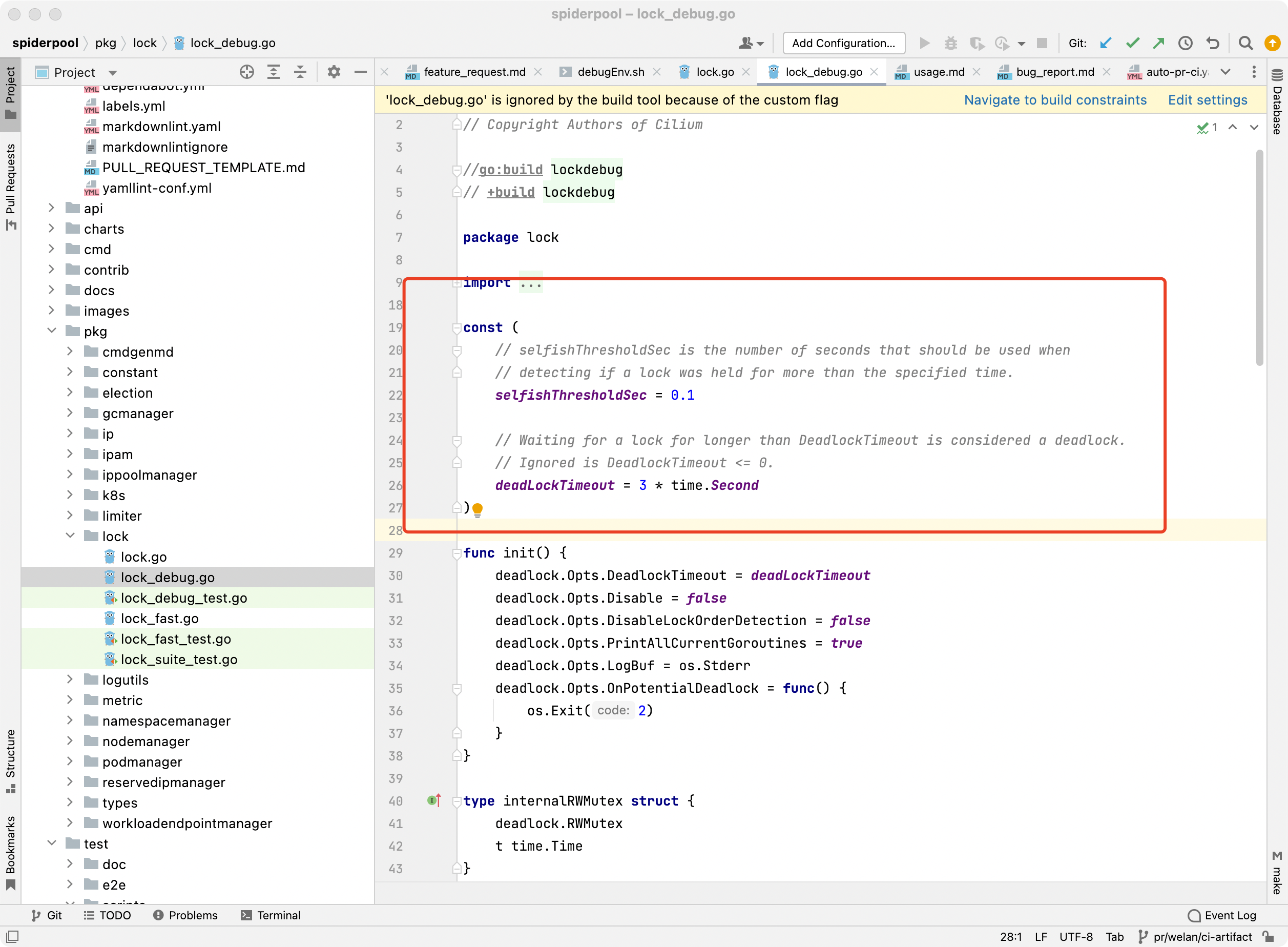The width and height of the screenshot is (1288, 947).
Task: Collapse the pkg folder in Project tree
Action: pyautogui.click(x=52, y=331)
